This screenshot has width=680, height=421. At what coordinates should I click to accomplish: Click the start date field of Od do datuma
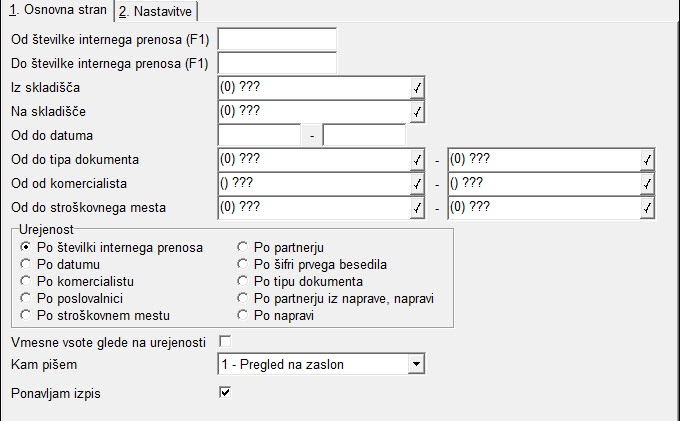click(259, 136)
